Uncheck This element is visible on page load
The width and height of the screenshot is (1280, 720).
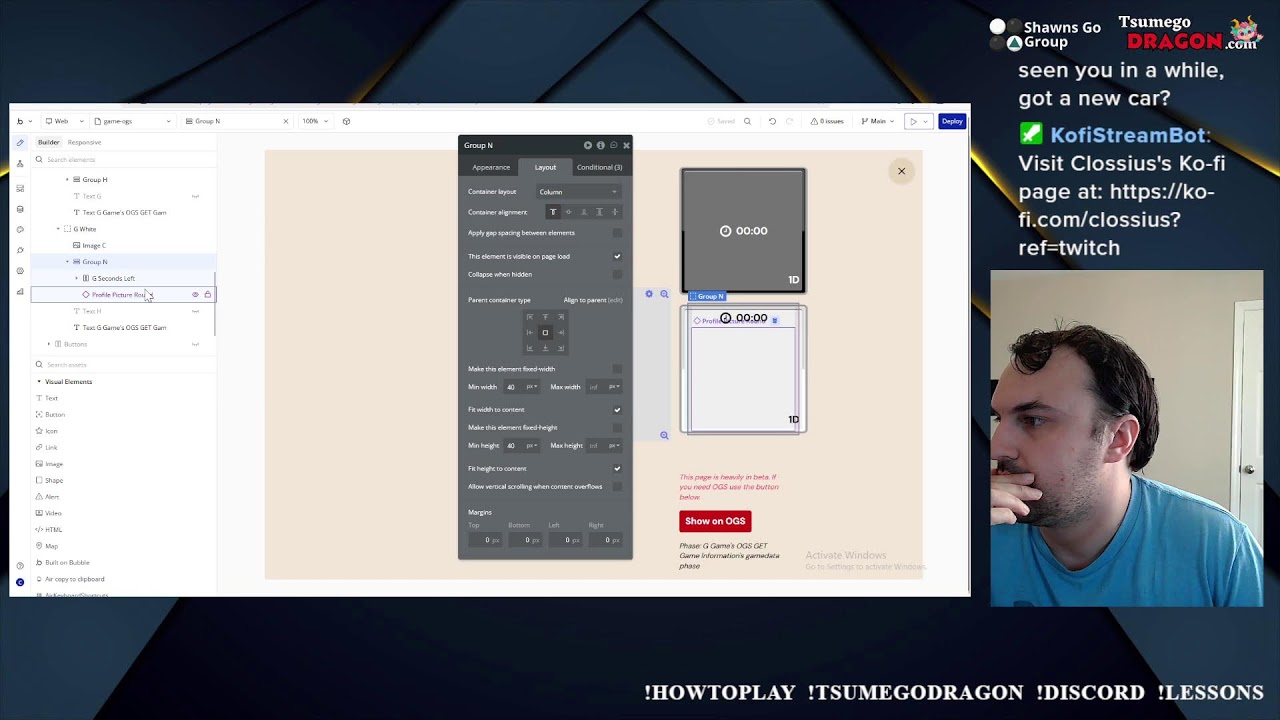click(617, 256)
